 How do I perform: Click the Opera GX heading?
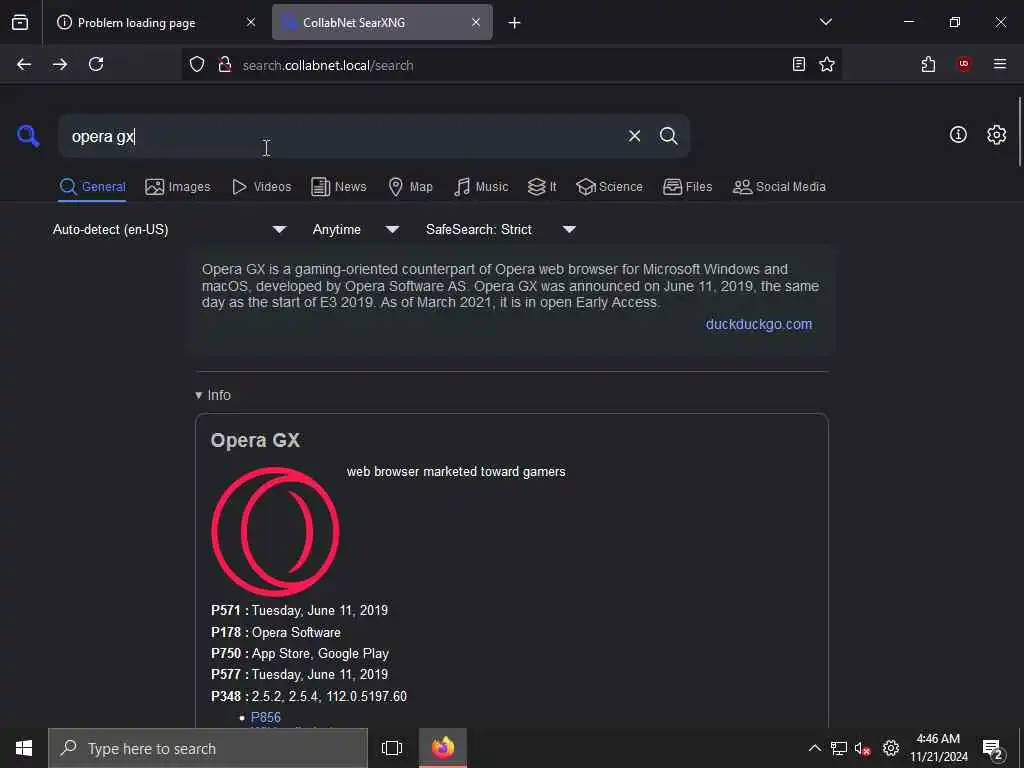click(x=255, y=440)
